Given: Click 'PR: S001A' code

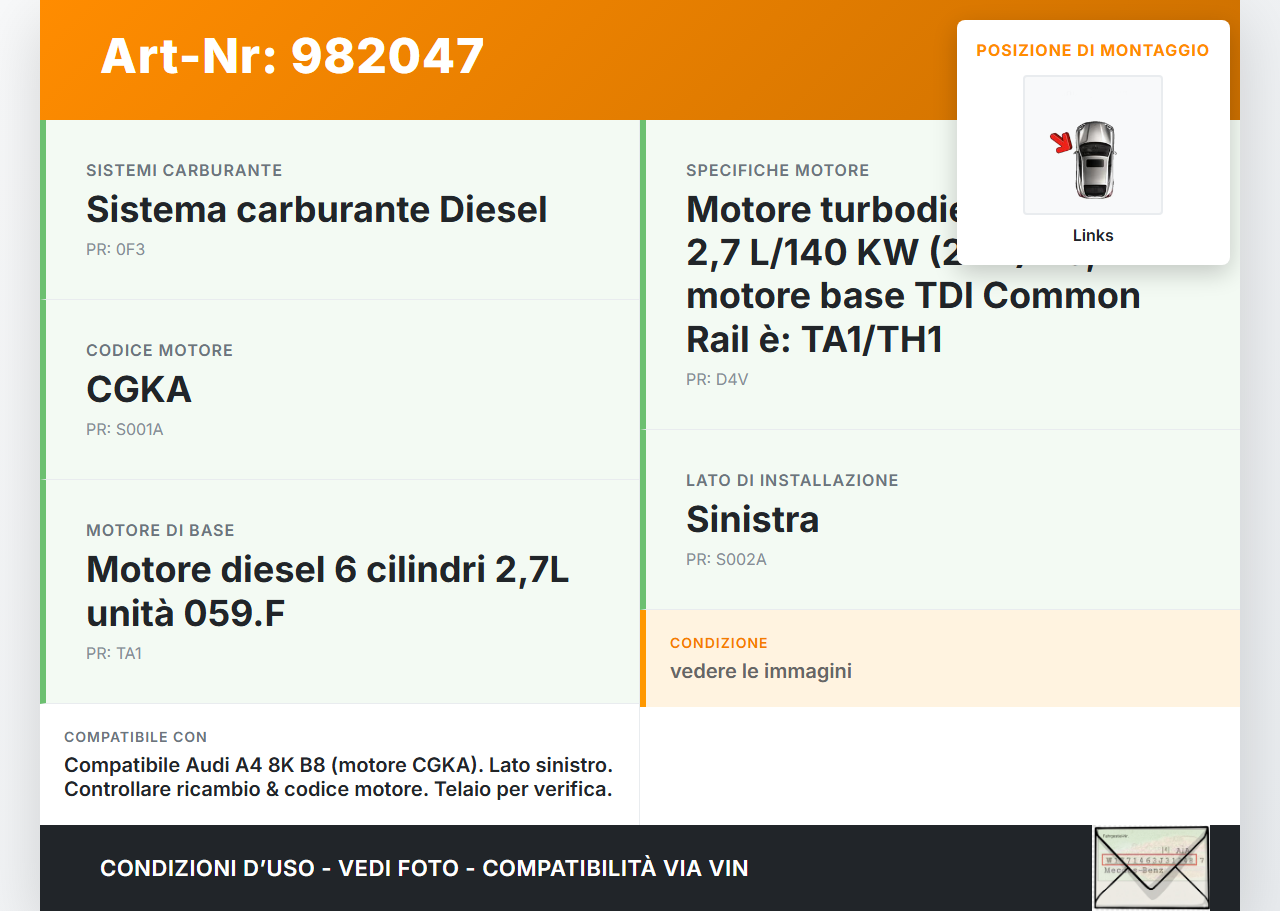Looking at the screenshot, I should click(125, 429).
